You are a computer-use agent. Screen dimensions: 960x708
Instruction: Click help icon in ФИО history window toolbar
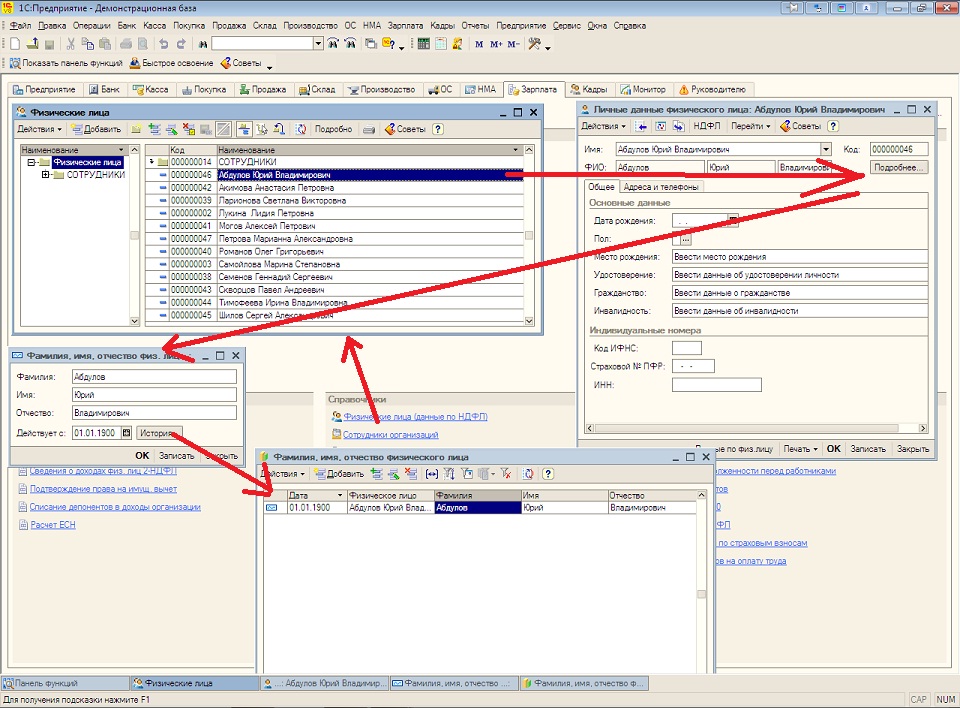coord(548,473)
